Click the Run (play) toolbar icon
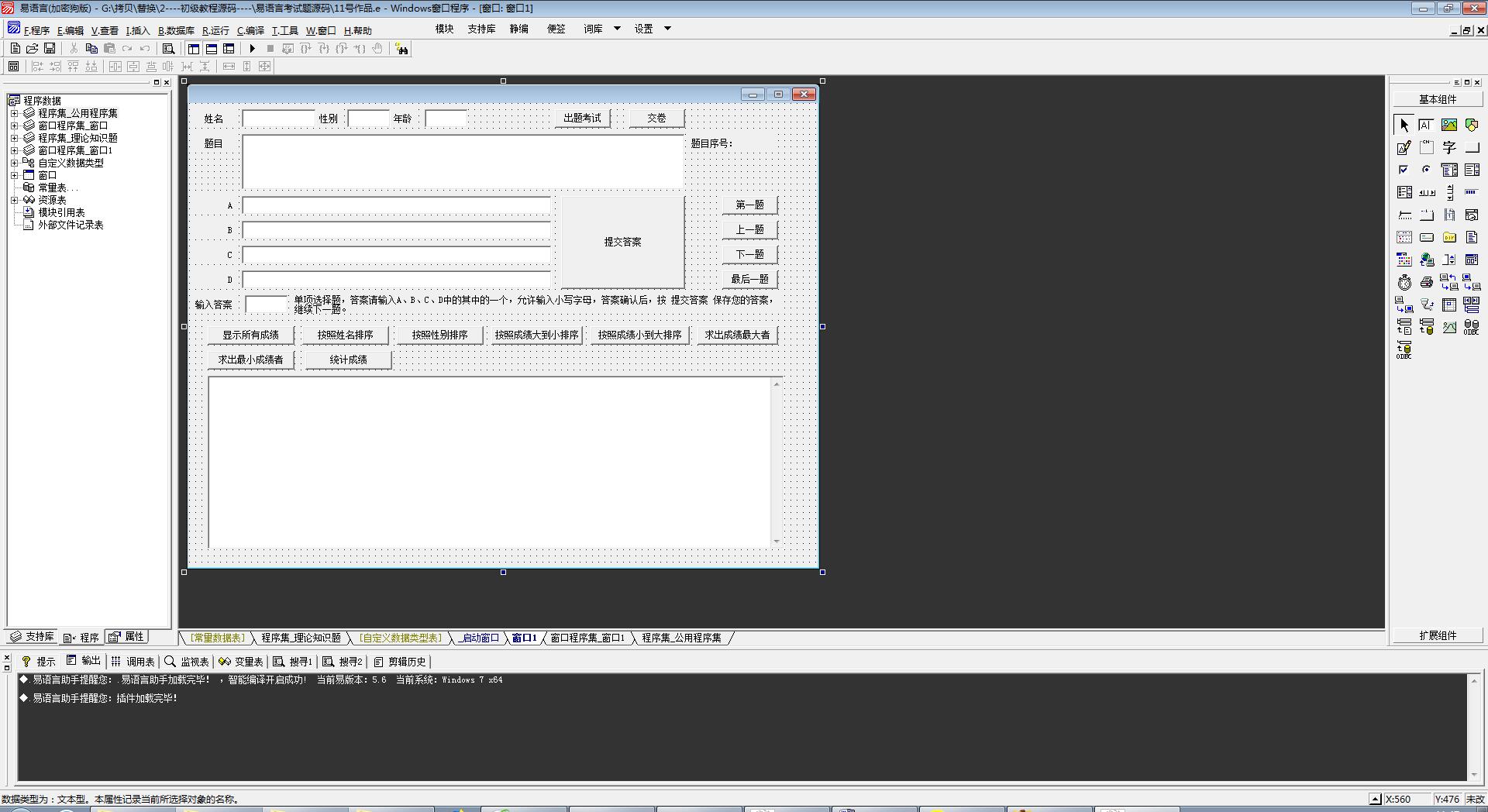1488x812 pixels. click(x=252, y=49)
